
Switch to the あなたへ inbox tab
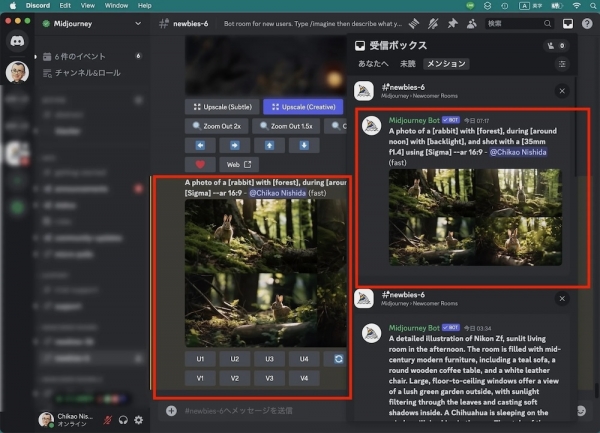point(373,64)
